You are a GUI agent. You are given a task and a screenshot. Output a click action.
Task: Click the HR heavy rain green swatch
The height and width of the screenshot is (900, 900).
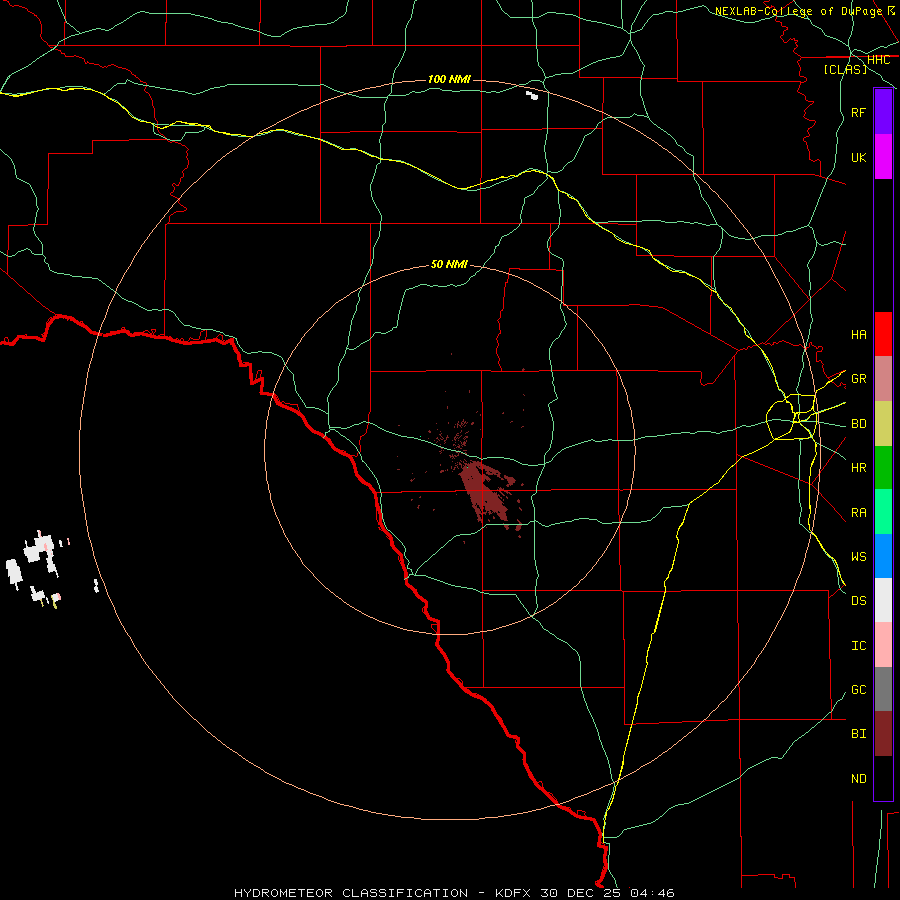coord(883,468)
